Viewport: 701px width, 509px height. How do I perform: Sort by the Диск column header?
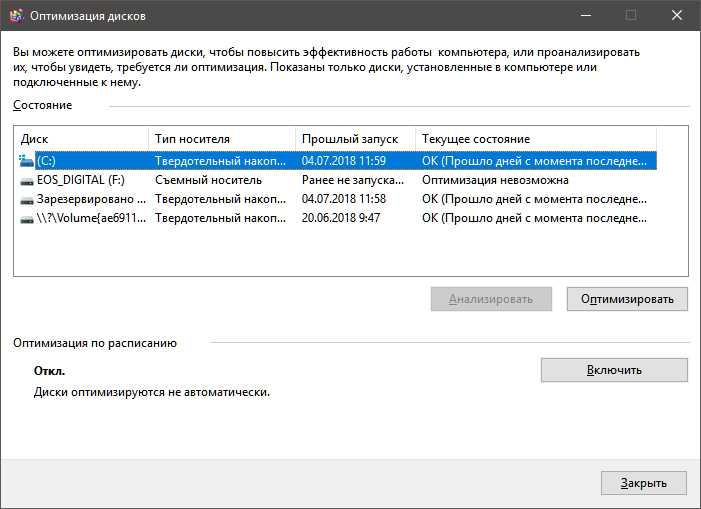click(x=81, y=139)
